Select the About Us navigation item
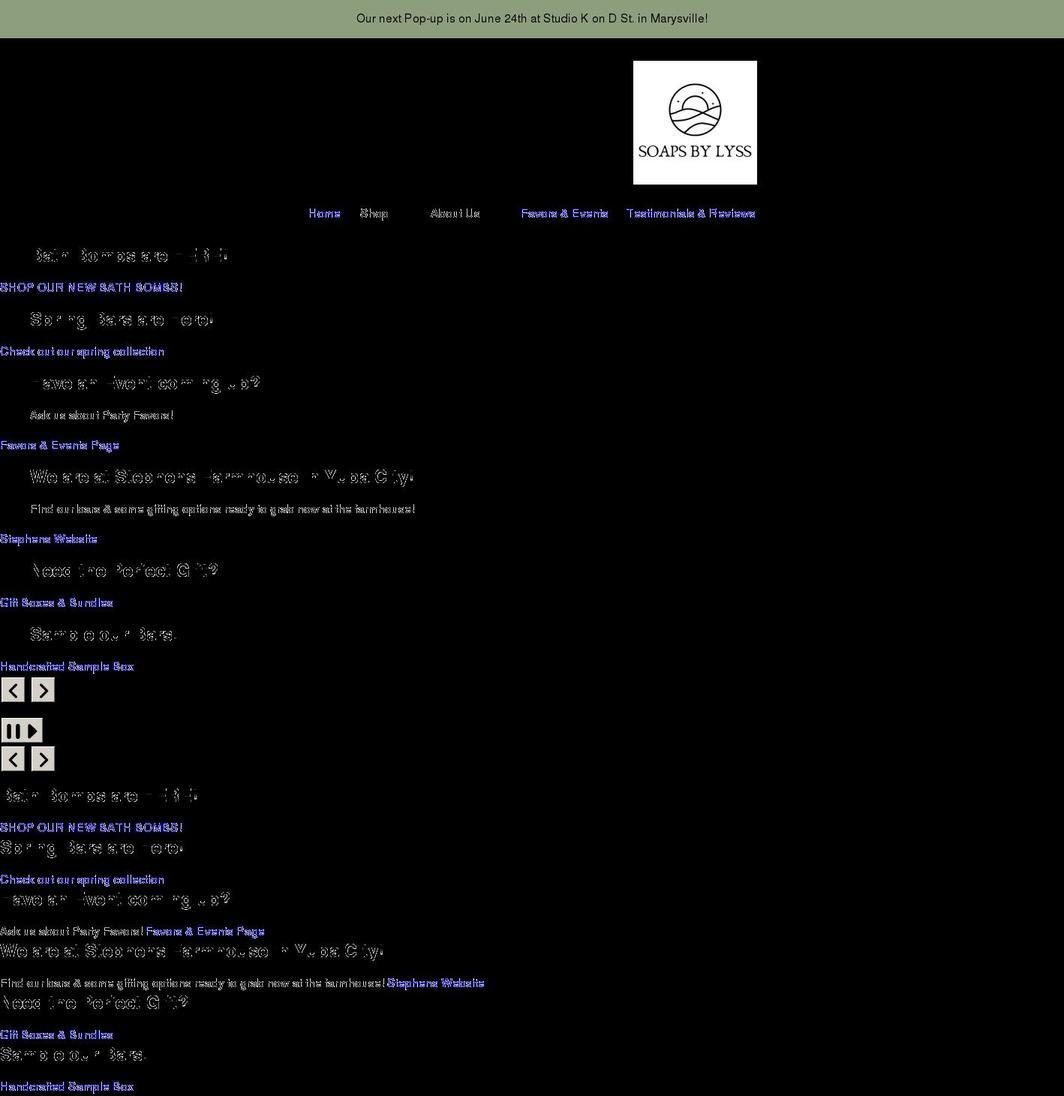This screenshot has width=1064, height=1096. pos(455,213)
